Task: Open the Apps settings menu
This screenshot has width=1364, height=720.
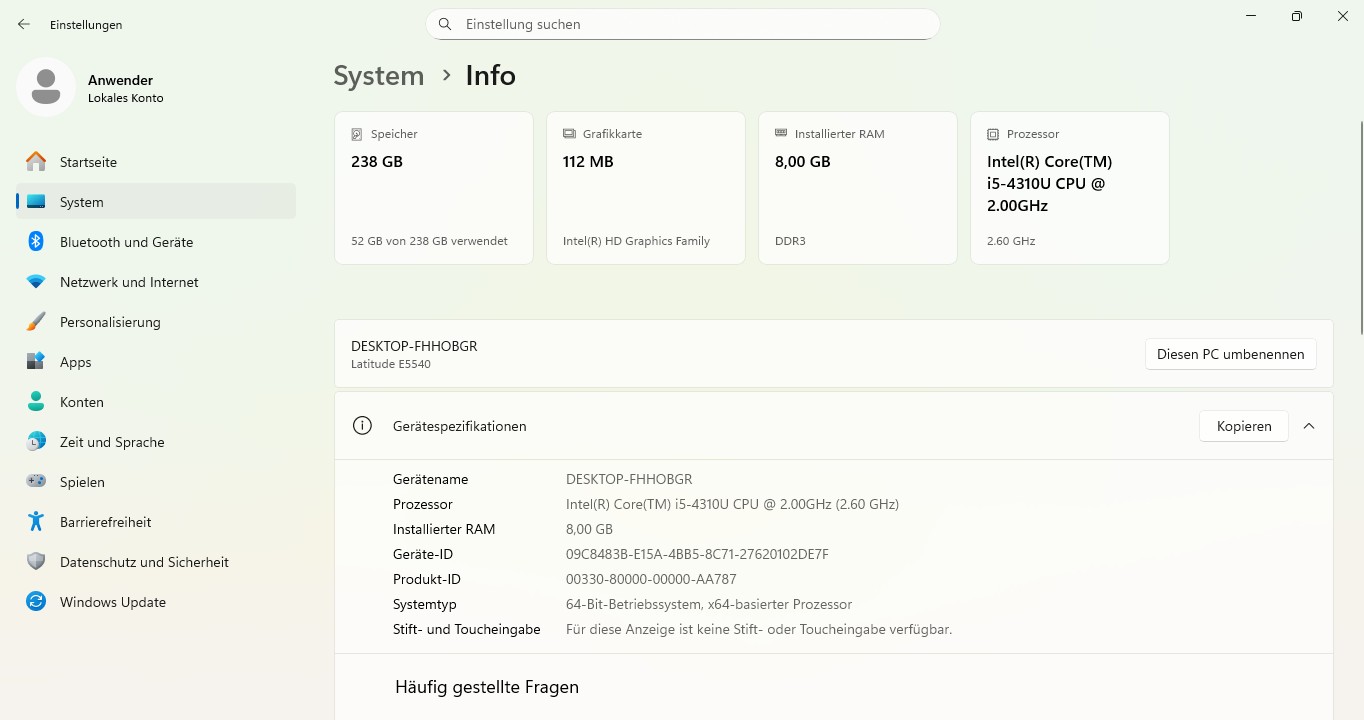Action: pos(75,362)
